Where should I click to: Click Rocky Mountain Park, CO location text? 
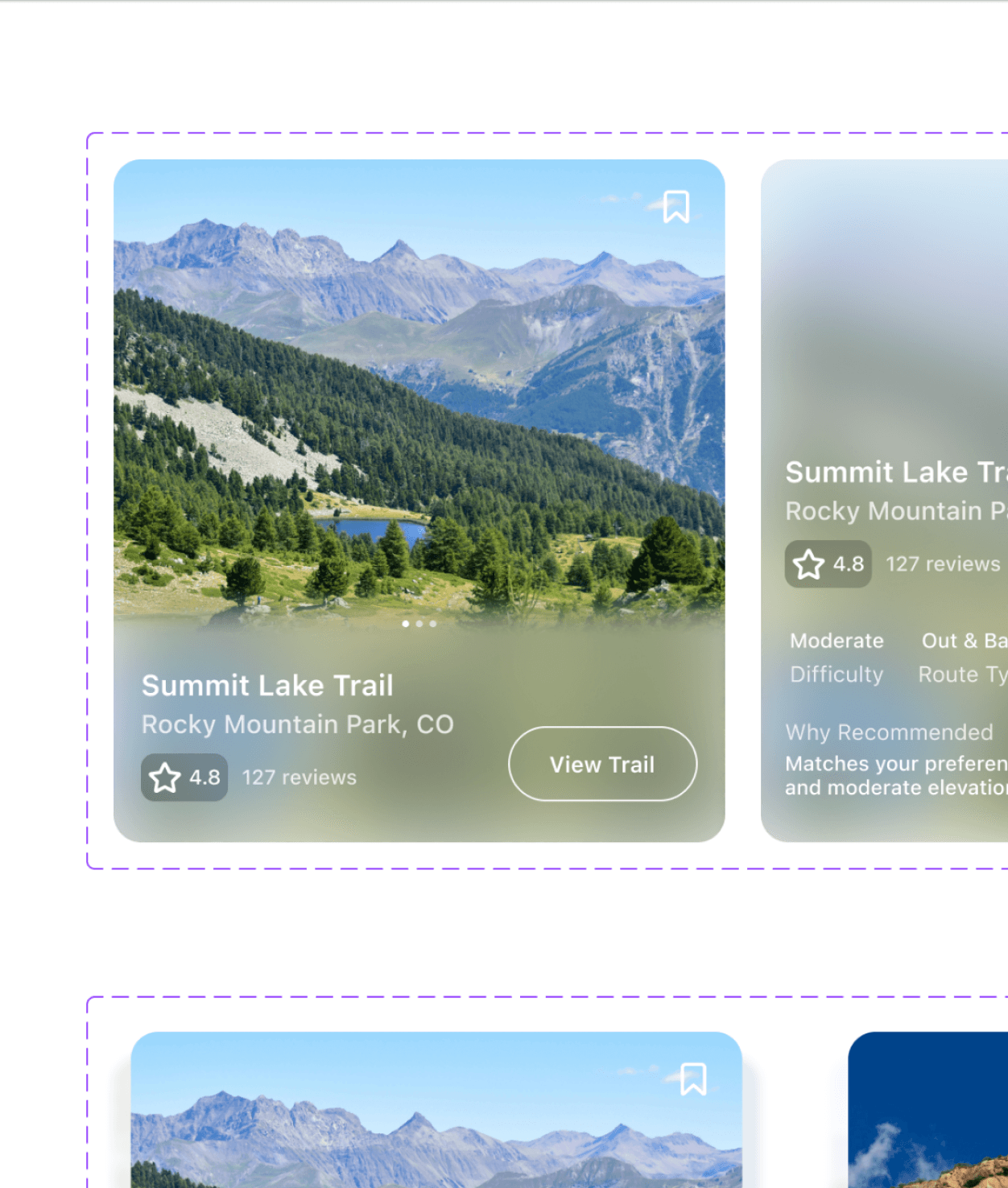point(298,724)
